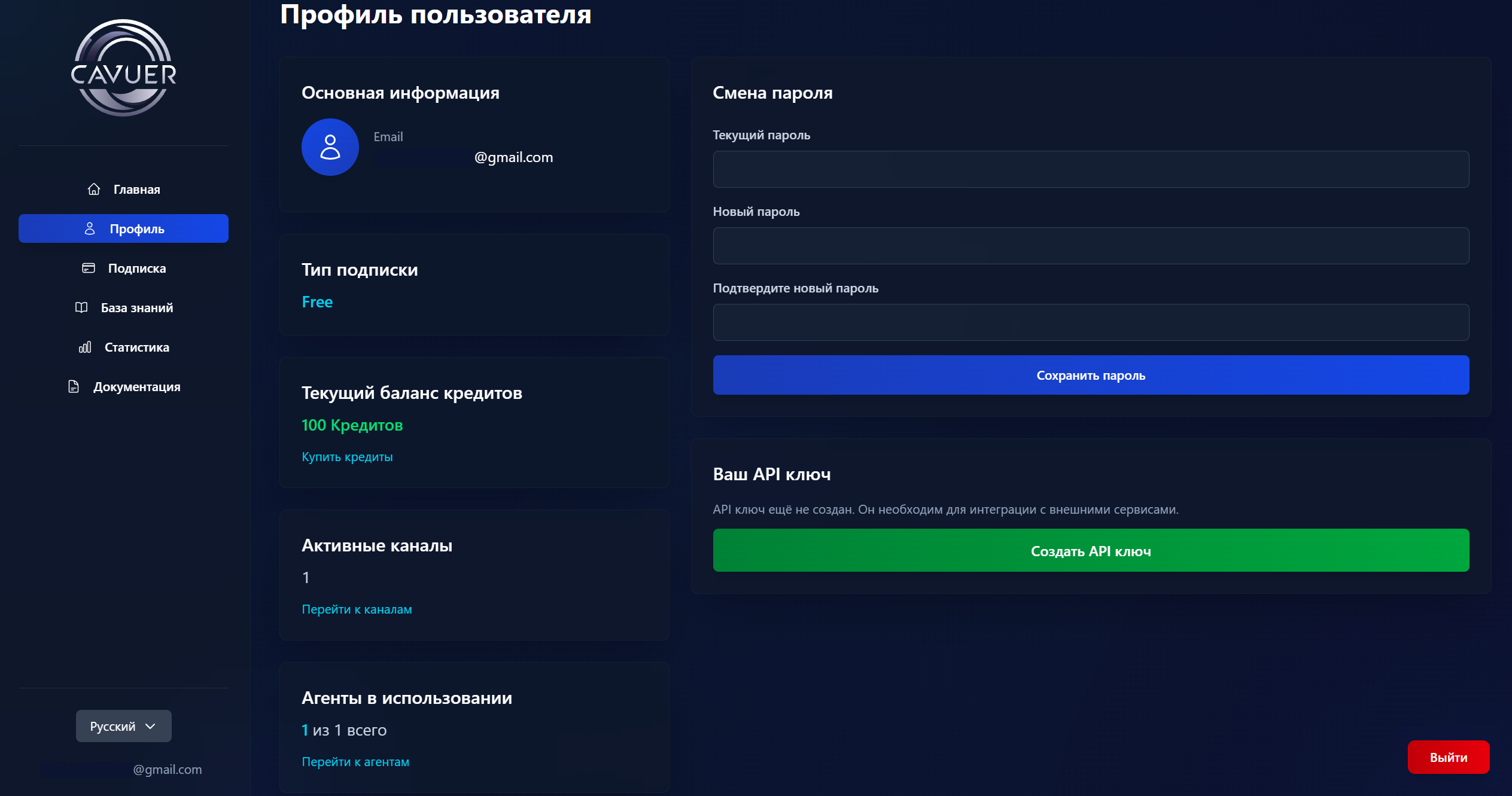
Task: Click the Cavuer logo
Action: pyautogui.click(x=123, y=68)
